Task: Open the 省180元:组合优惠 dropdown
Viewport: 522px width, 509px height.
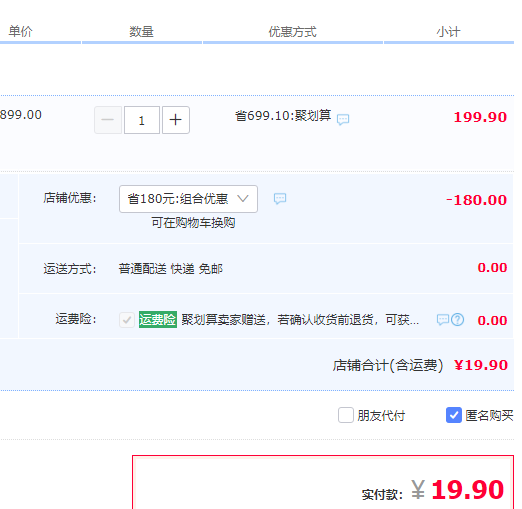Action: (188, 199)
